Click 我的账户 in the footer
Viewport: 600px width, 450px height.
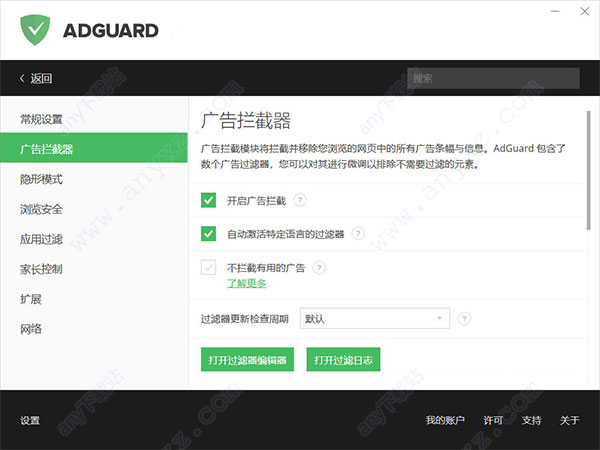click(445, 420)
